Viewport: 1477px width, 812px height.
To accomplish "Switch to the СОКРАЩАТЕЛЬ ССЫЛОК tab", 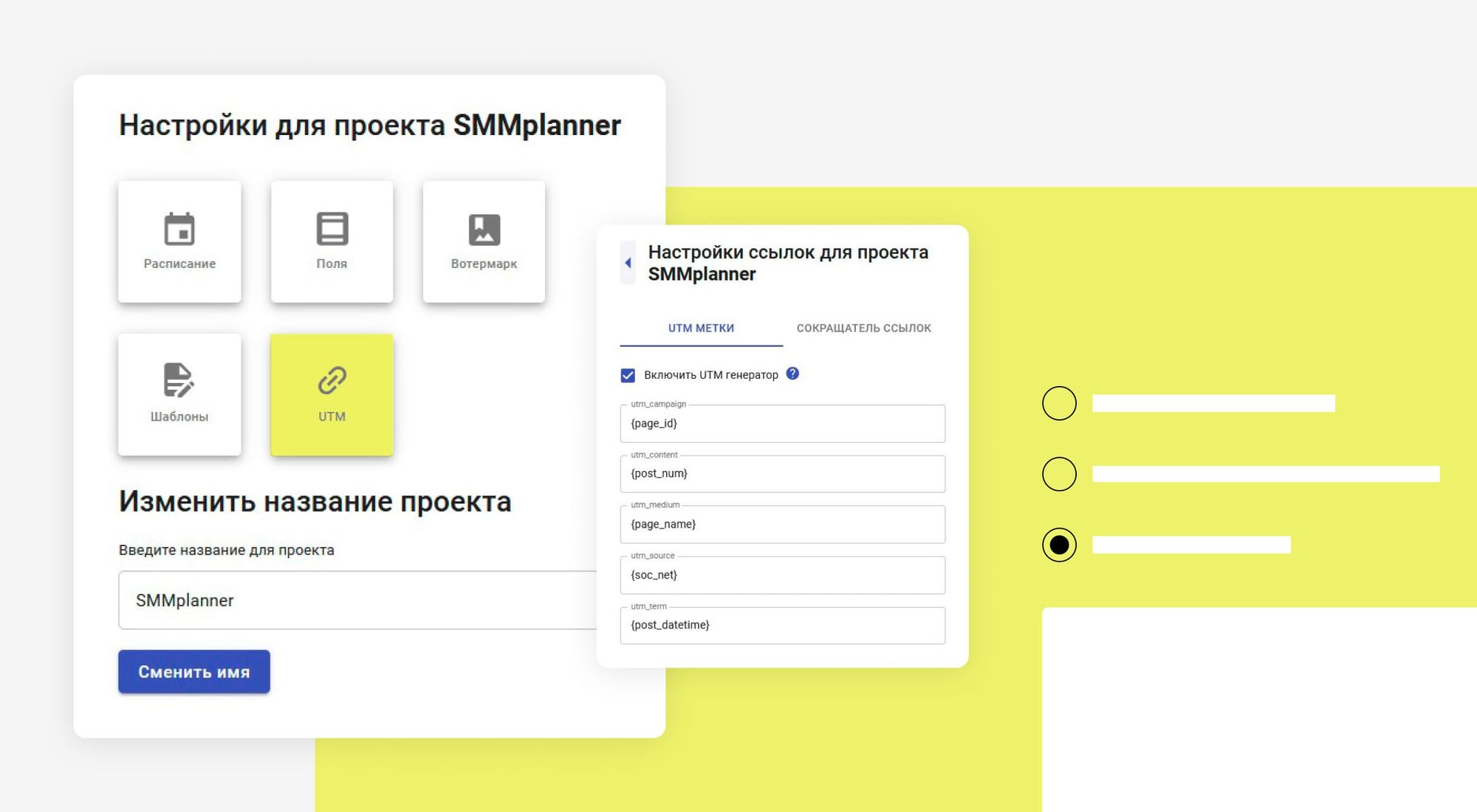I will coord(864,328).
